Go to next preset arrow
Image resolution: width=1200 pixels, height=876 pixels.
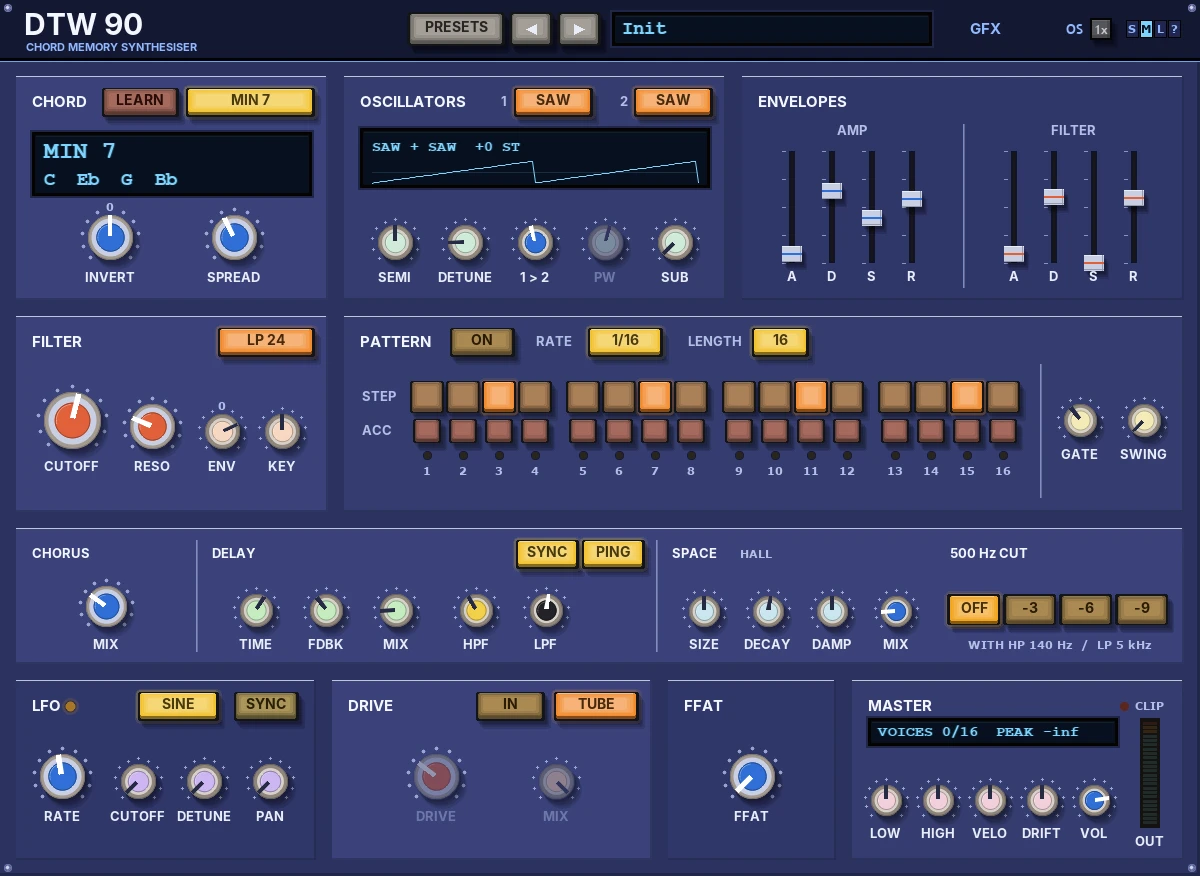(x=579, y=29)
